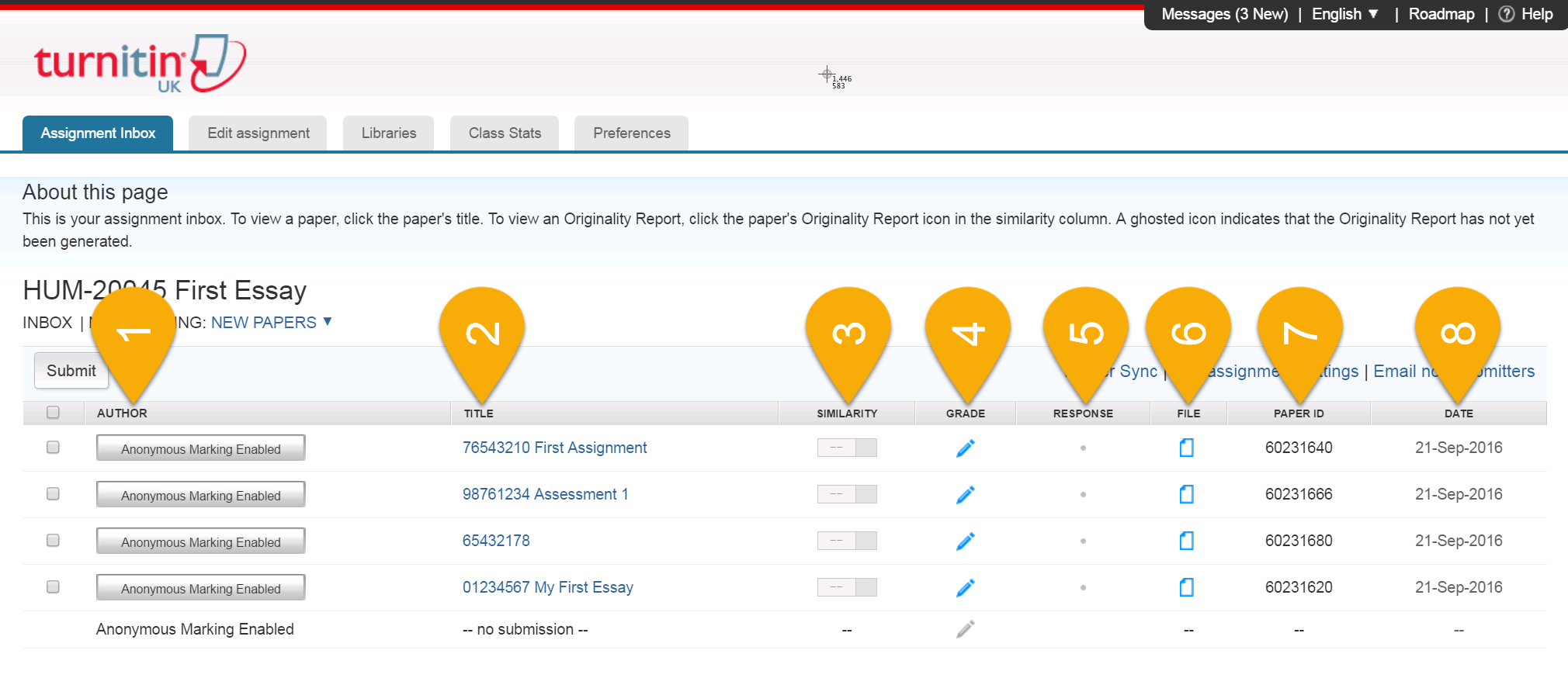Open the Preferences tab
1568x678 pixels.
pos(632,133)
